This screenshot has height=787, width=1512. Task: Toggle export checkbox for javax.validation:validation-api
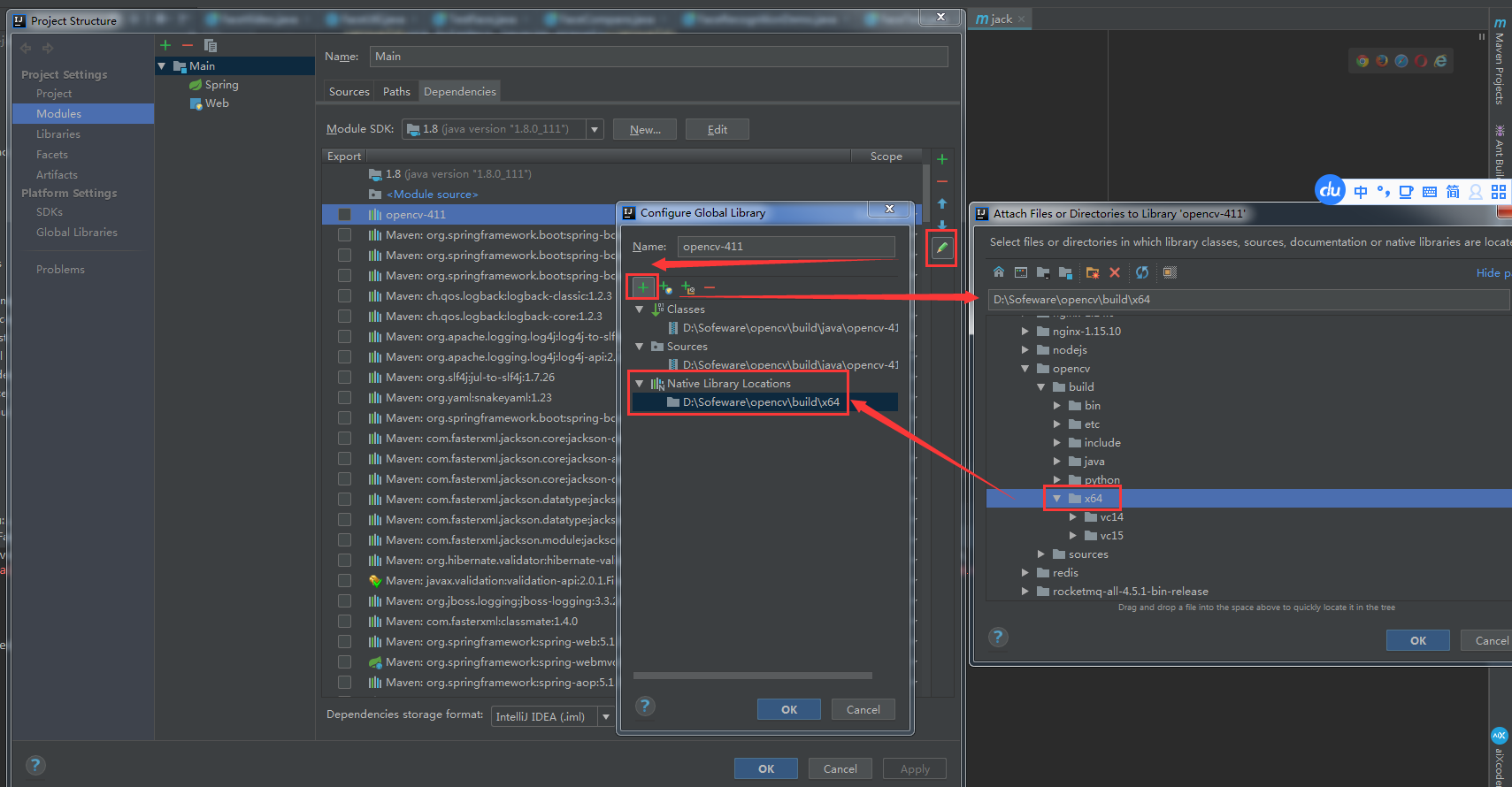tap(345, 581)
